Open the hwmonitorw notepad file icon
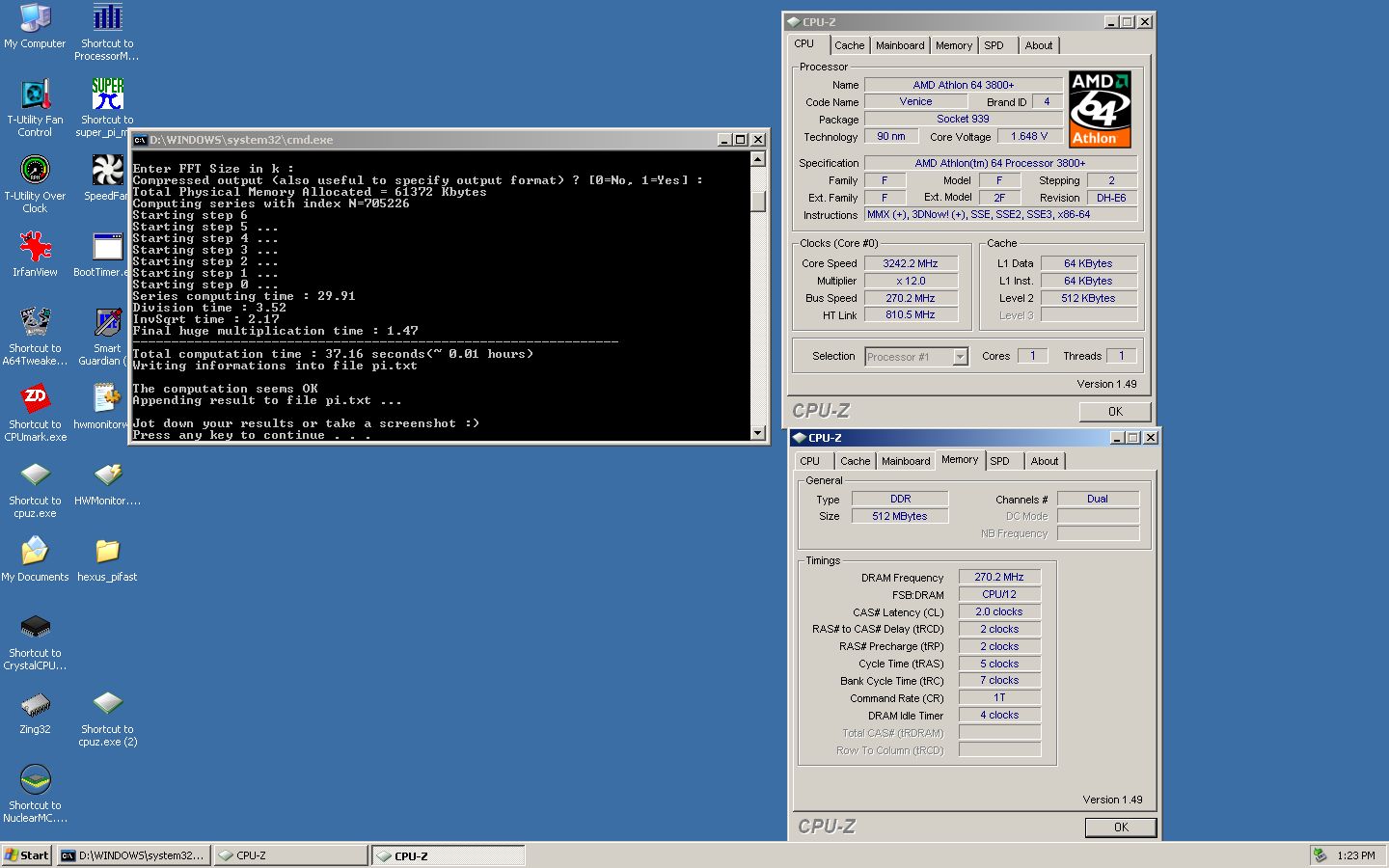Image resolution: width=1389 pixels, height=868 pixels. 107,398
